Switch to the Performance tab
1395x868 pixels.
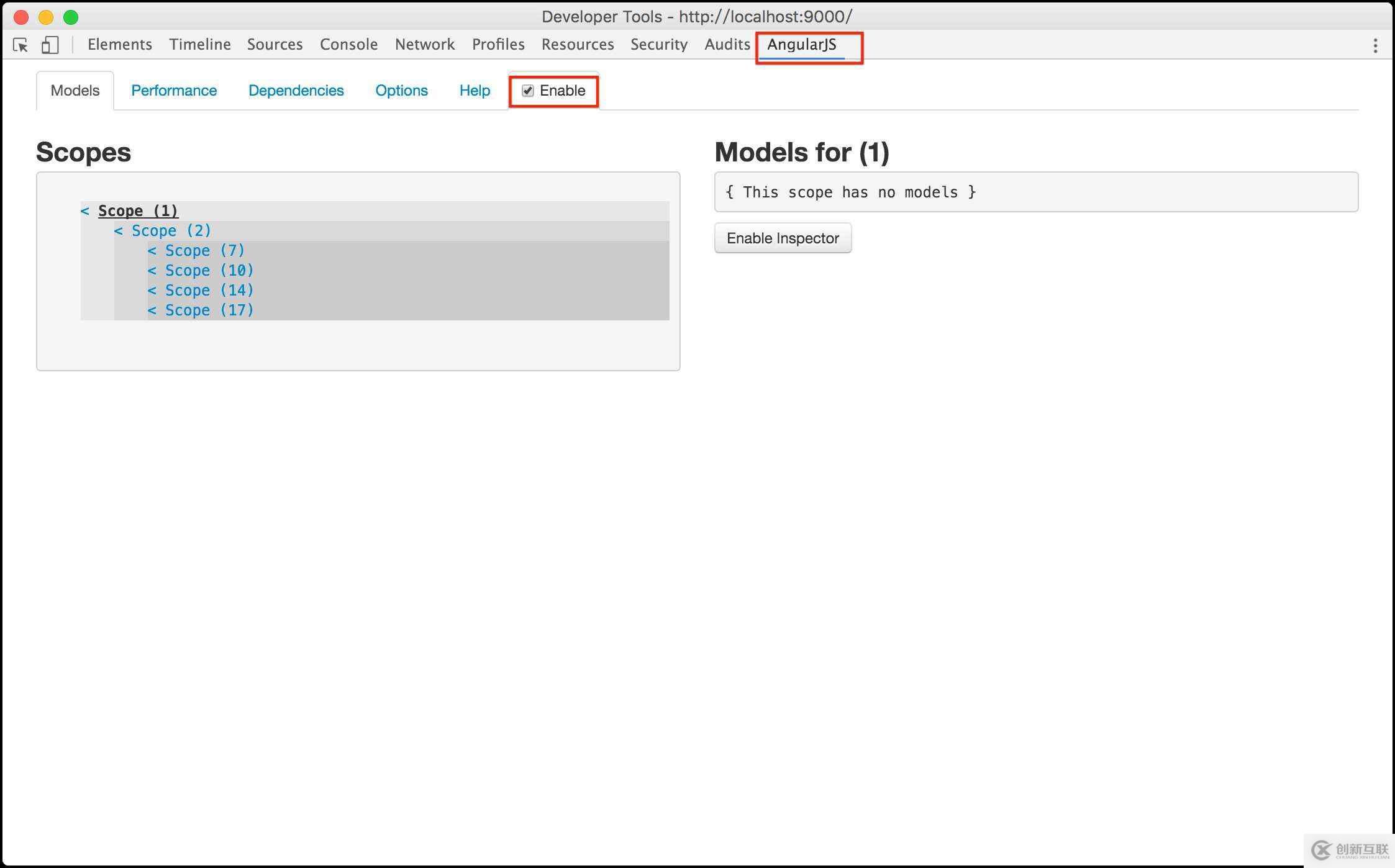point(173,90)
